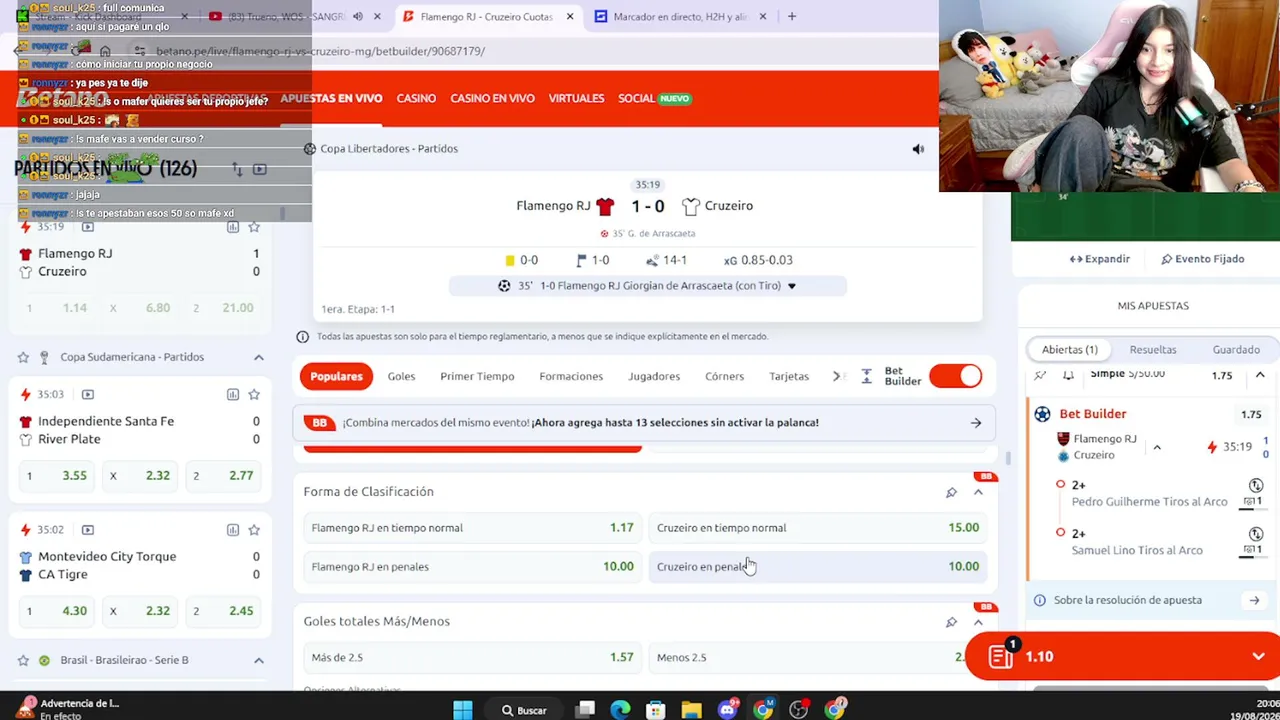Collapse the Goles totales Más/Menos market
This screenshot has height=720, width=1280.
[x=978, y=622]
